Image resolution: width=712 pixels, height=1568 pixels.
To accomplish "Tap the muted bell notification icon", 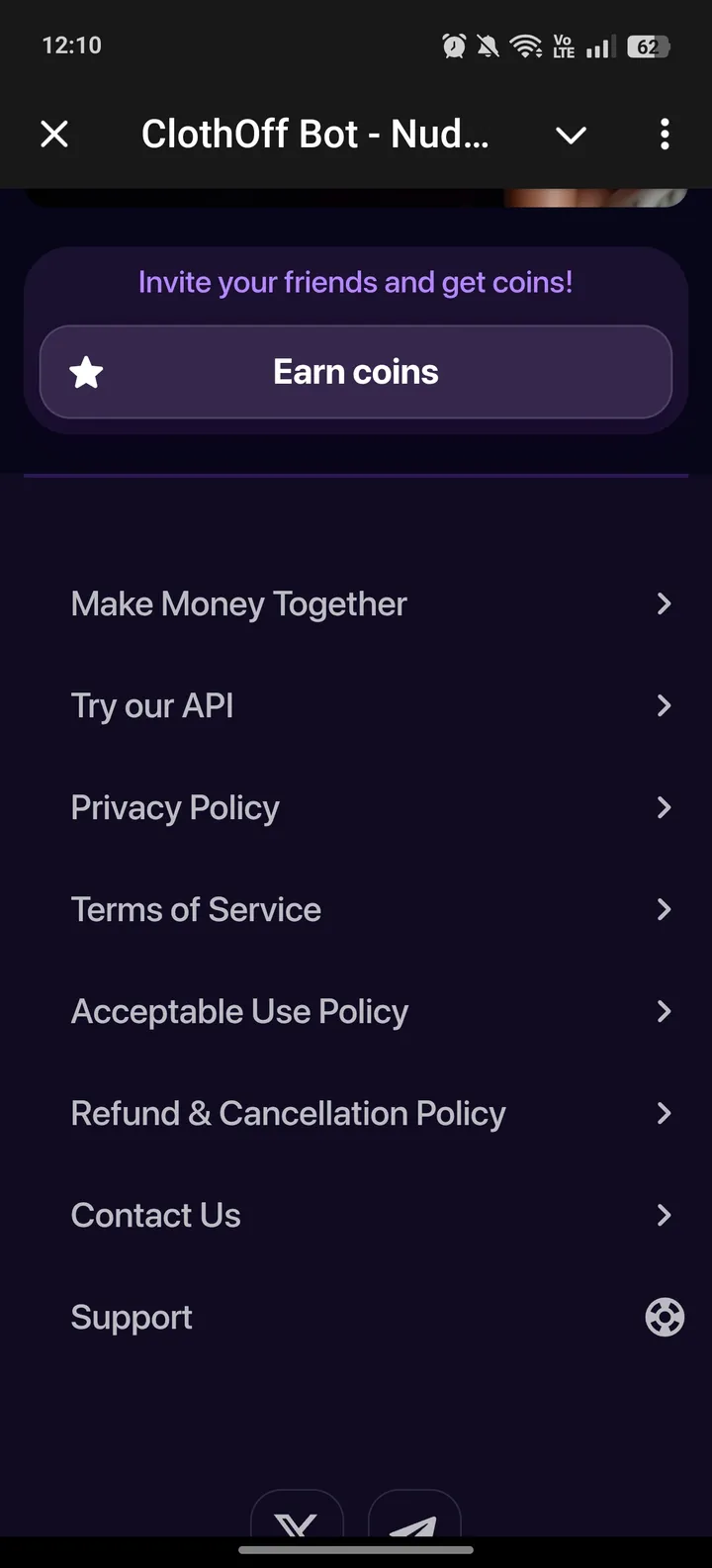I will pyautogui.click(x=489, y=46).
